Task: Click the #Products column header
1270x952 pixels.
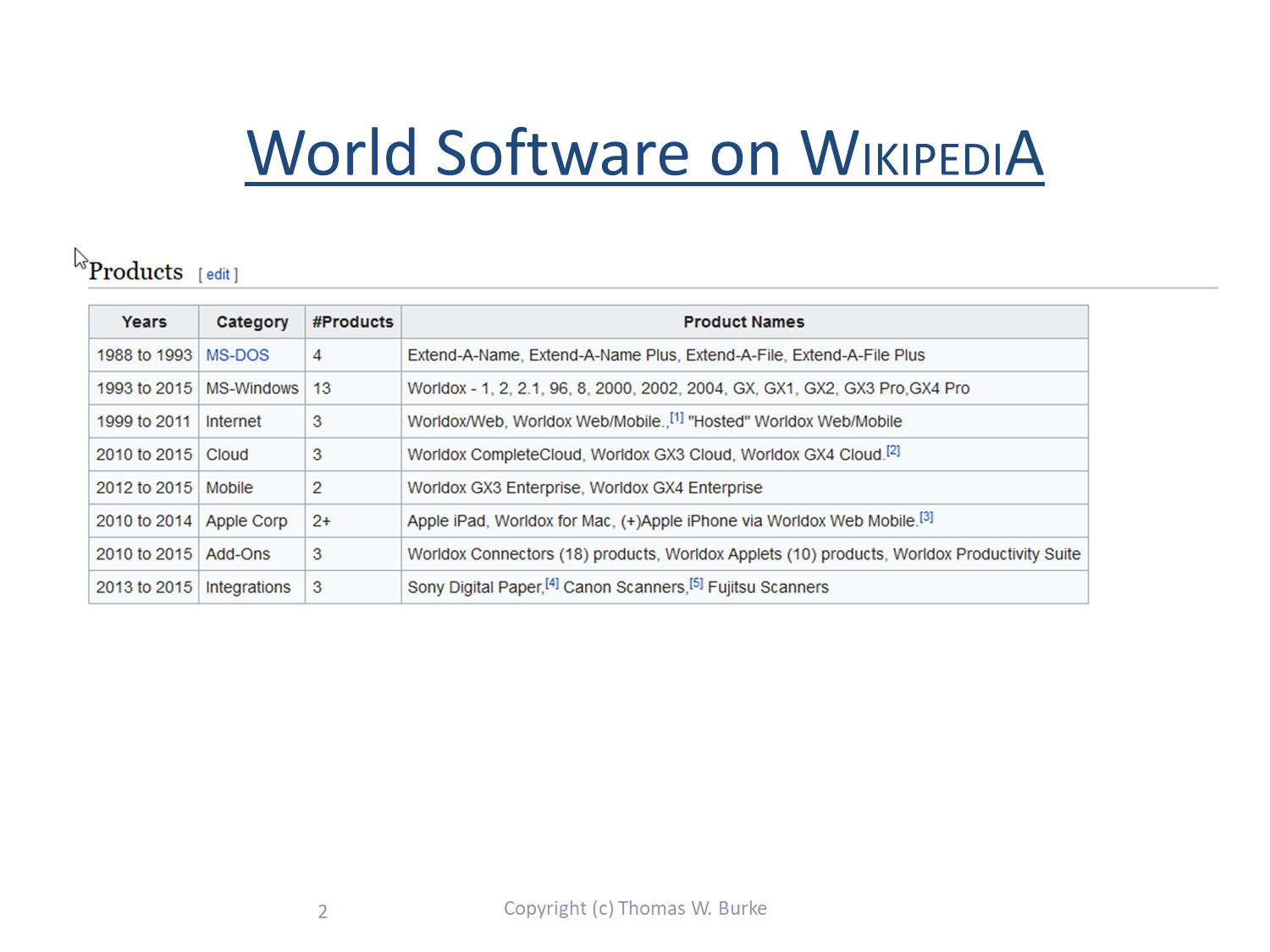Action: (x=352, y=322)
